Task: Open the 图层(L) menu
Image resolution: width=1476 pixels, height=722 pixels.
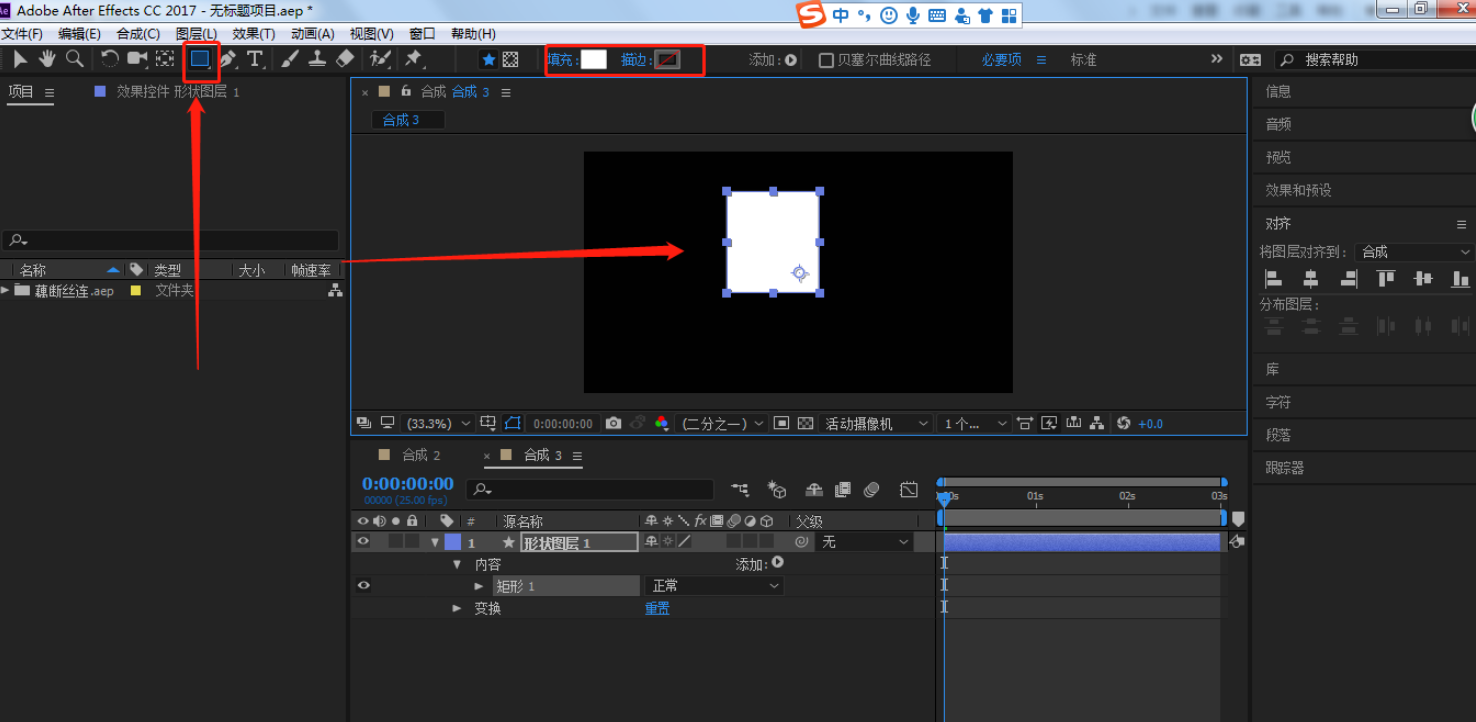Action: 196,34
